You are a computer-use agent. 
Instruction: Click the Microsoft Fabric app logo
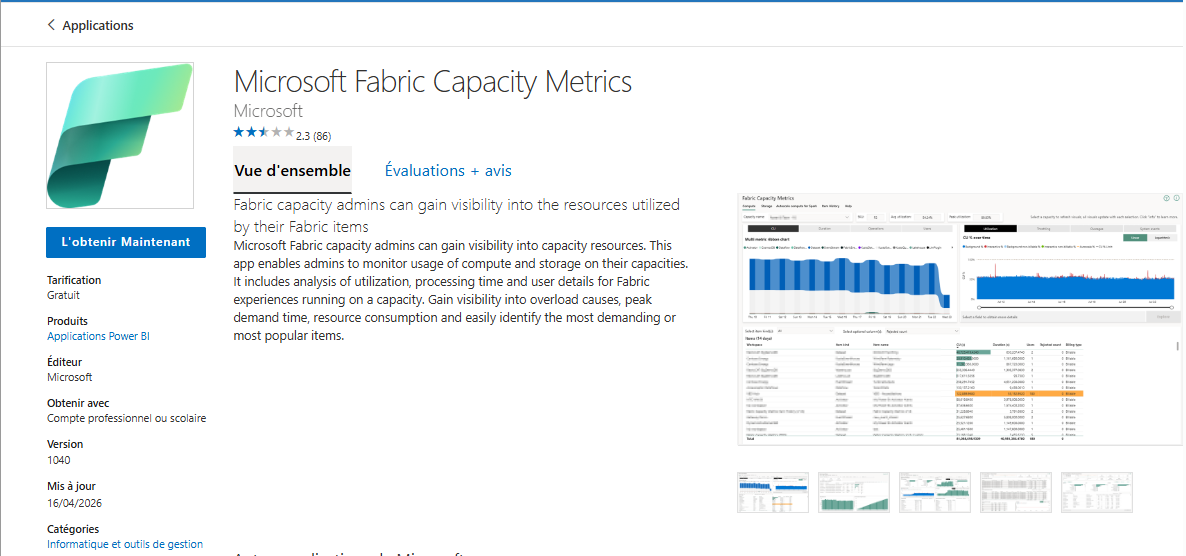(120, 135)
